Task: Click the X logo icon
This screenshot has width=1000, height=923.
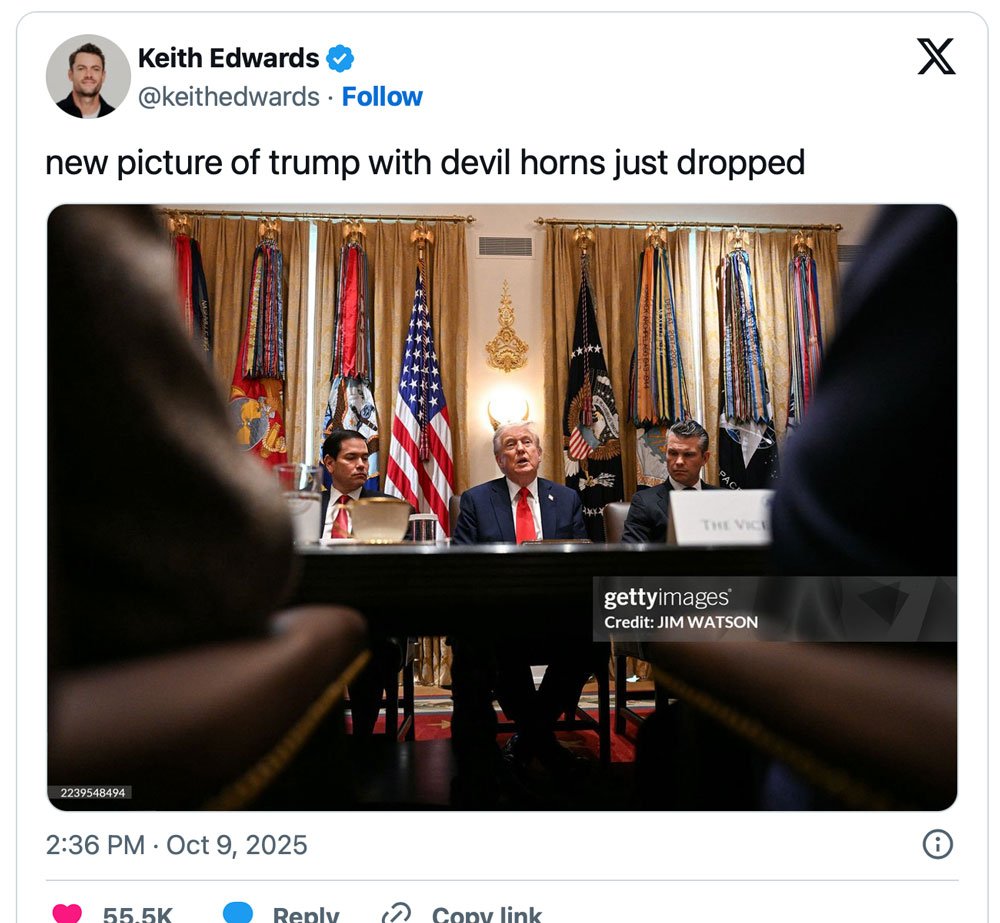Action: click(x=936, y=56)
